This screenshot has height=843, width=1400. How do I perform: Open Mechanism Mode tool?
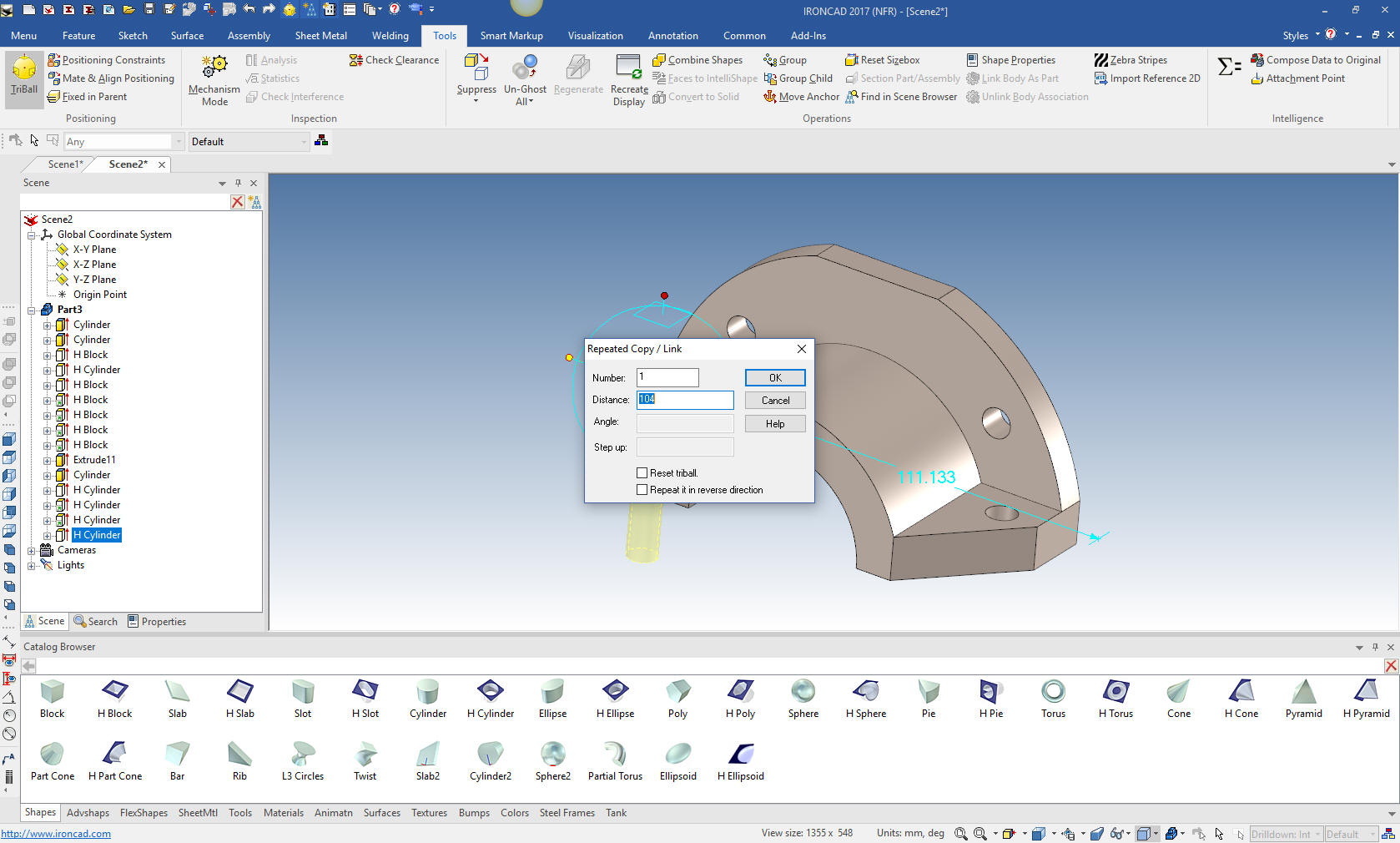point(214,79)
